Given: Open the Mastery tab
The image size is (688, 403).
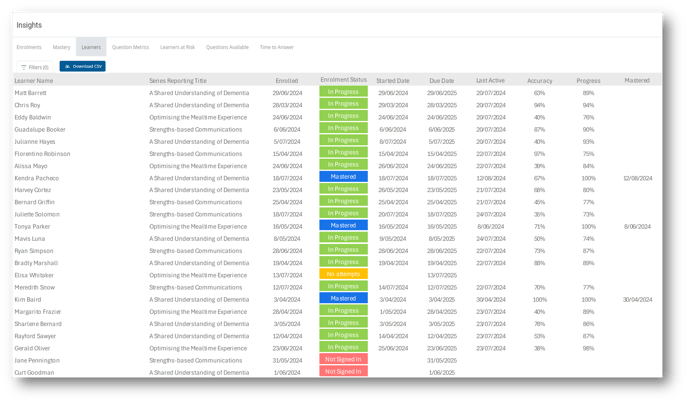Looking at the screenshot, I should point(62,47).
